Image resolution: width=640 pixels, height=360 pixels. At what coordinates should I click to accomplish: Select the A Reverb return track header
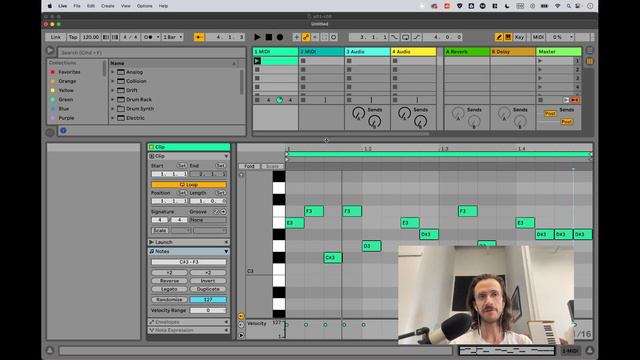(x=467, y=52)
